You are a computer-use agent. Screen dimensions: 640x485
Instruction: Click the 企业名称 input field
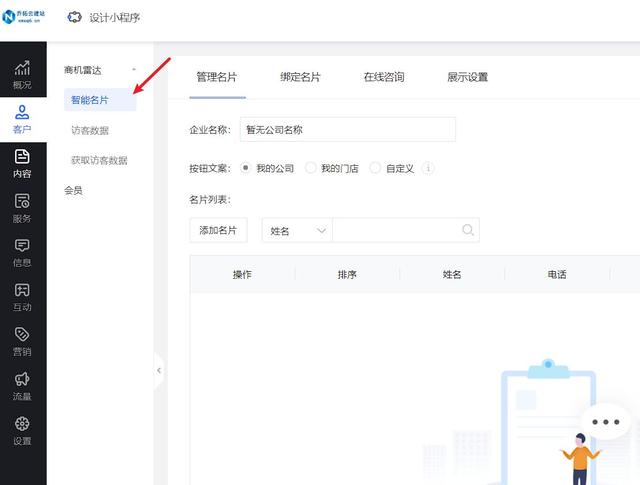(347, 130)
